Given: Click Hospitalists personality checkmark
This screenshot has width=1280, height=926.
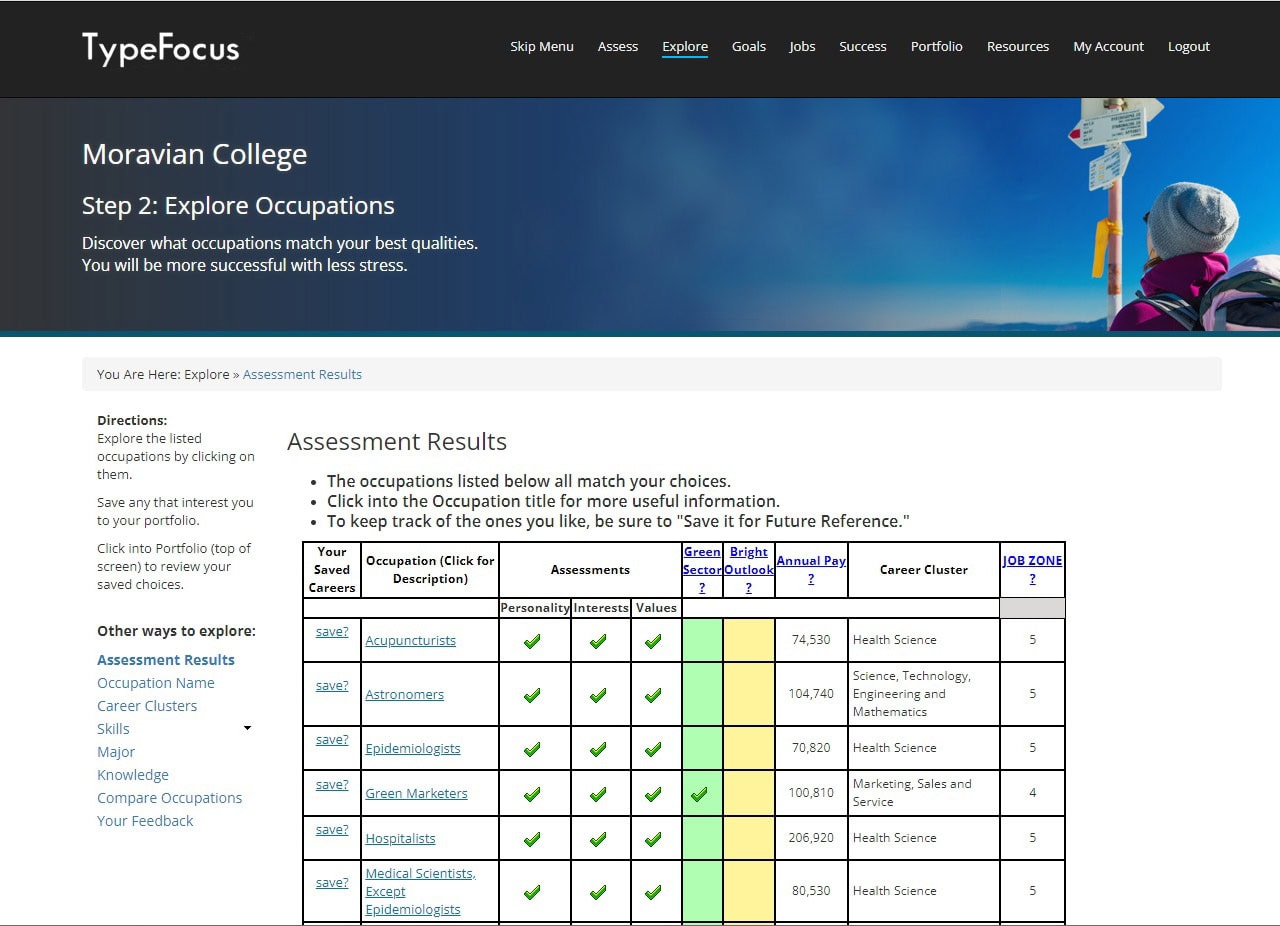Looking at the screenshot, I should (x=532, y=839).
